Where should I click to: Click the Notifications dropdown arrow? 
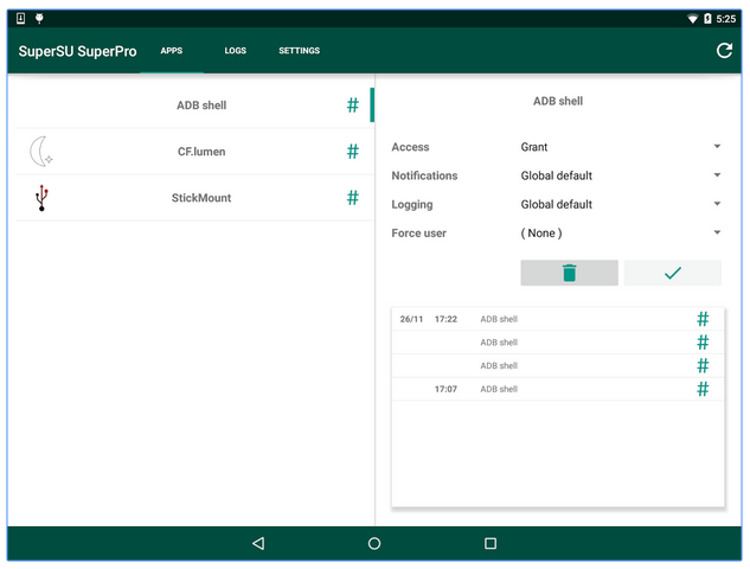pos(717,175)
